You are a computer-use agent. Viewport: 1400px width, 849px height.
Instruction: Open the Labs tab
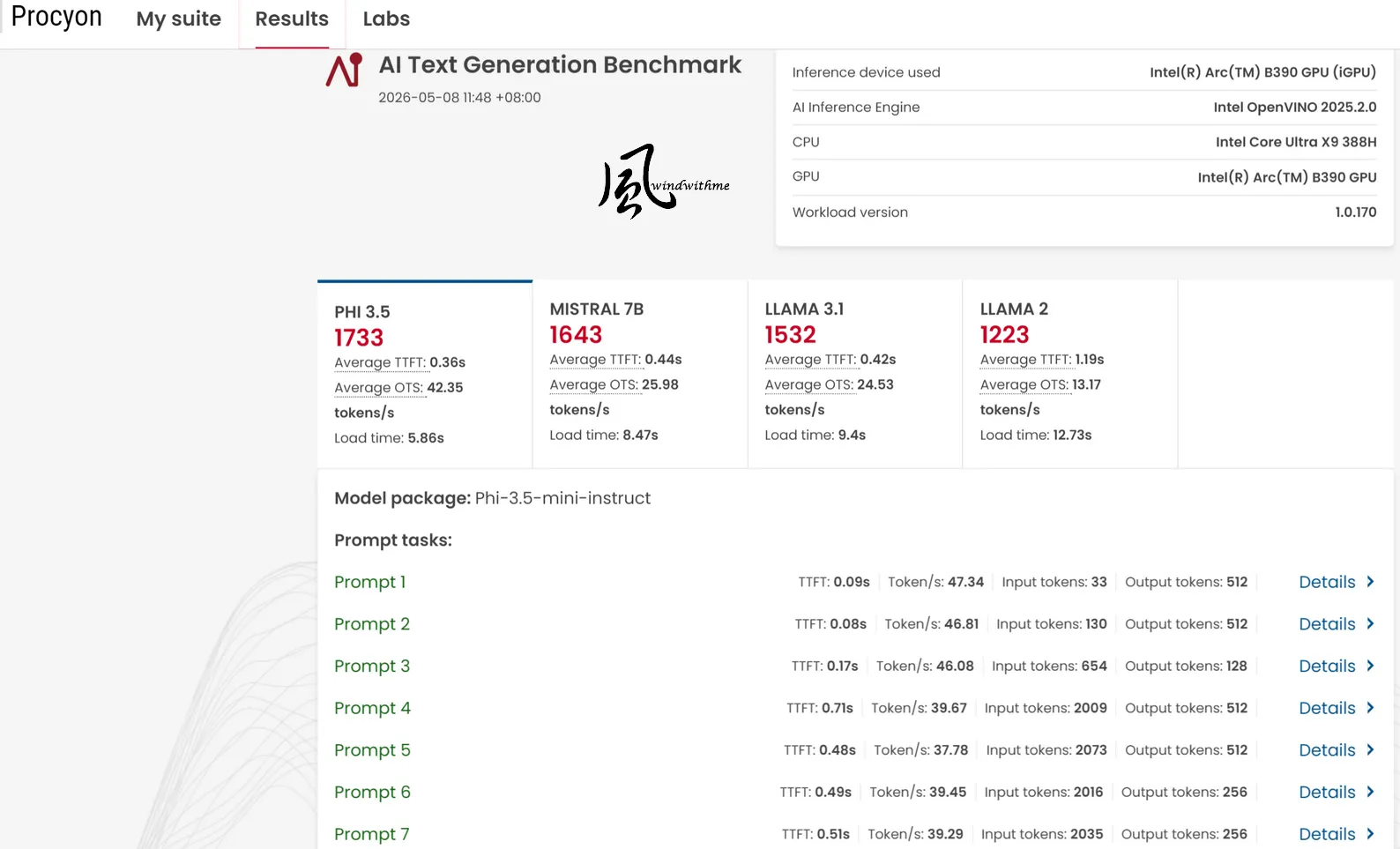point(386,19)
